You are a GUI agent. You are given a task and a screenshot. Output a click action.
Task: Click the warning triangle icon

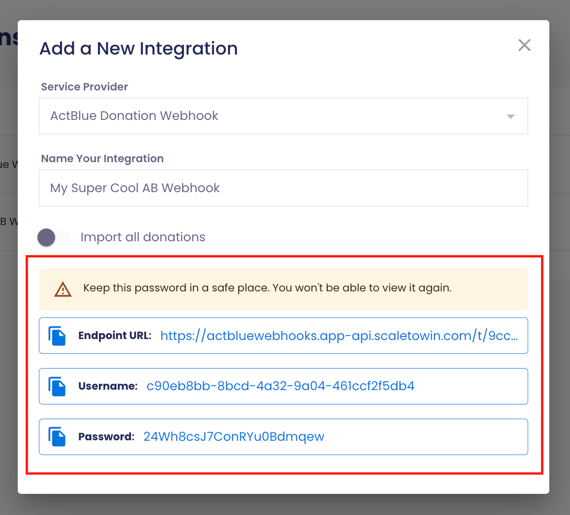click(63, 289)
